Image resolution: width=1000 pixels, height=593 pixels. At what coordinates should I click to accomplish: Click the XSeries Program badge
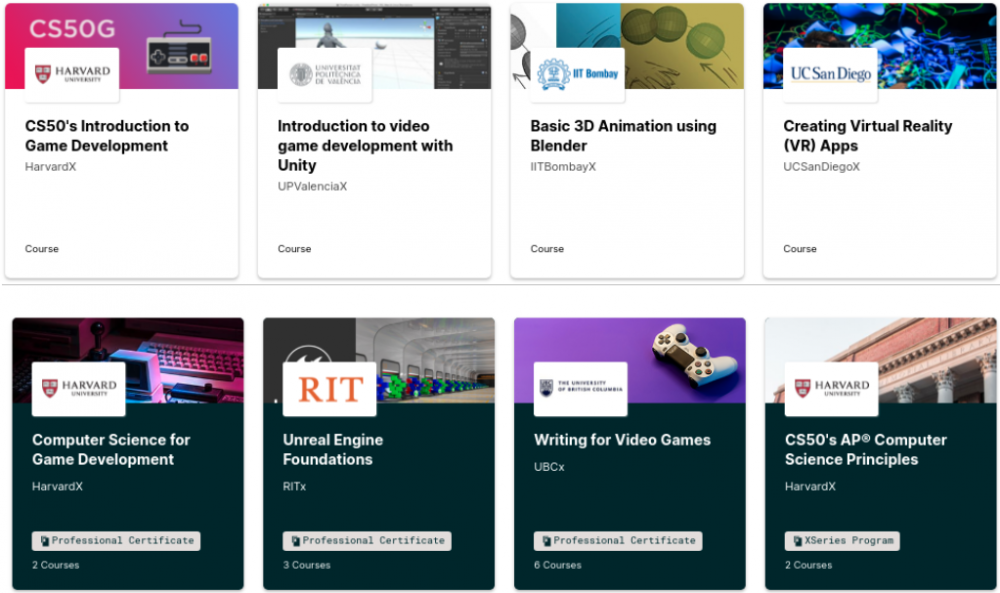[842, 540]
